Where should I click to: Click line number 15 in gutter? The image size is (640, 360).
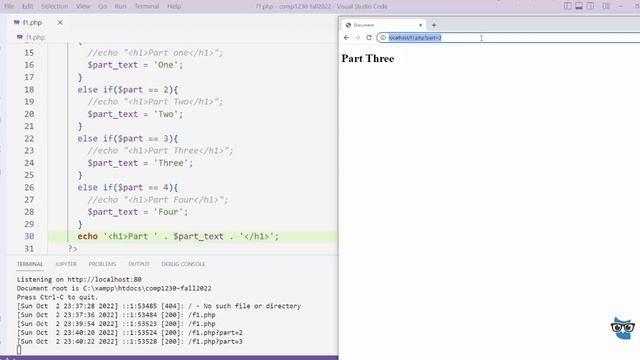coord(29,53)
